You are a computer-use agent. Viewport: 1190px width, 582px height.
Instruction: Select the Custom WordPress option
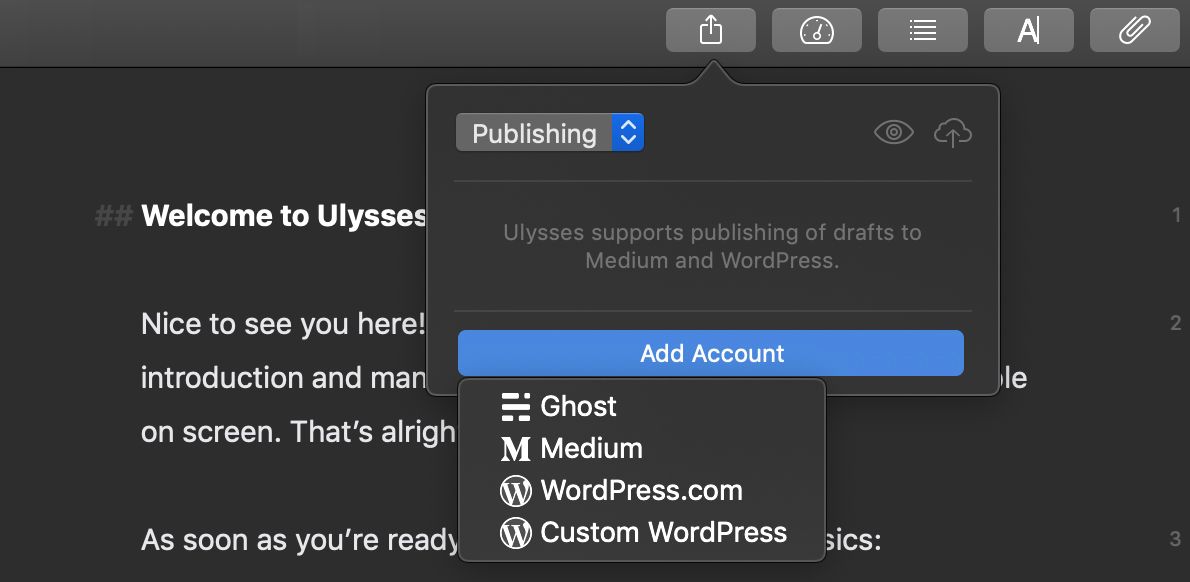[x=663, y=532]
